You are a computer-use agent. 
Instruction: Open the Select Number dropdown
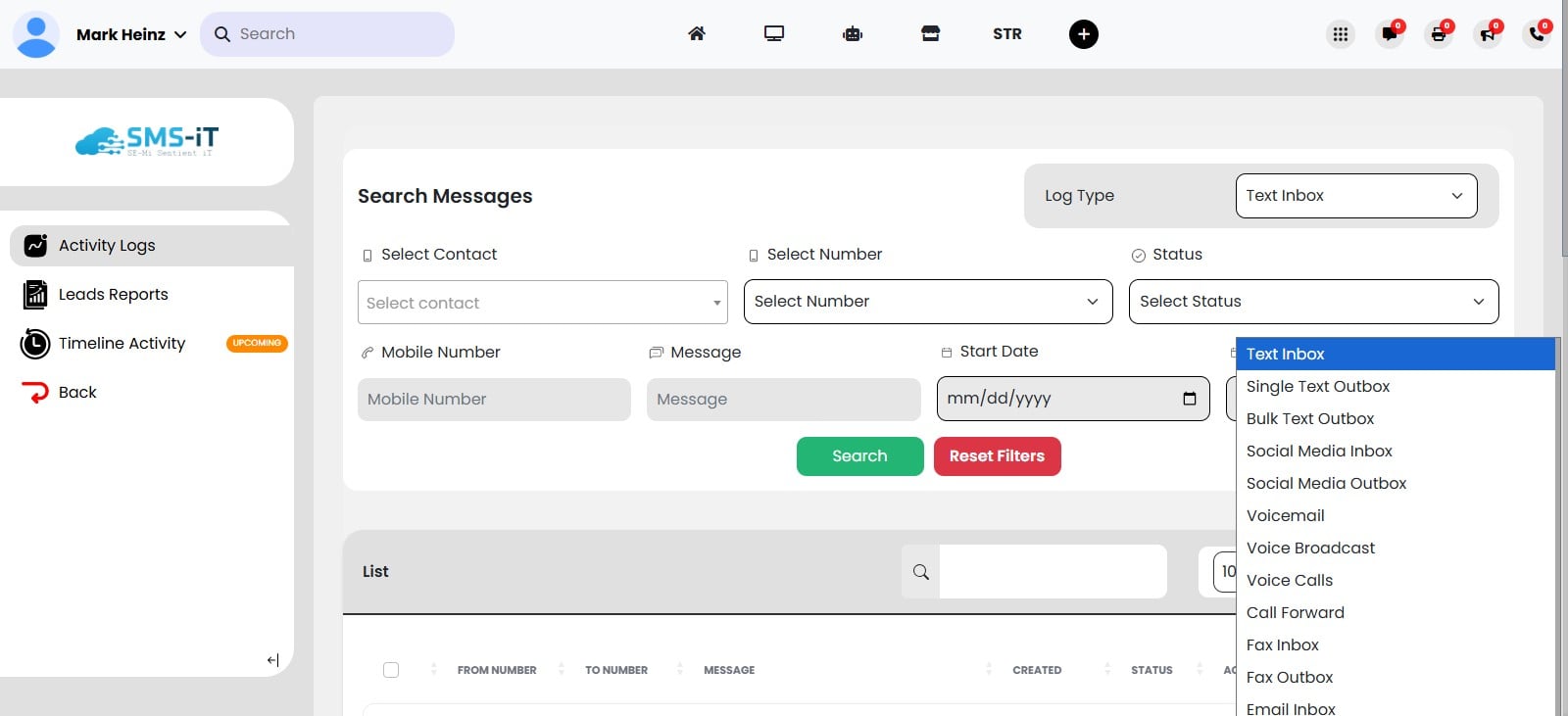tap(928, 302)
